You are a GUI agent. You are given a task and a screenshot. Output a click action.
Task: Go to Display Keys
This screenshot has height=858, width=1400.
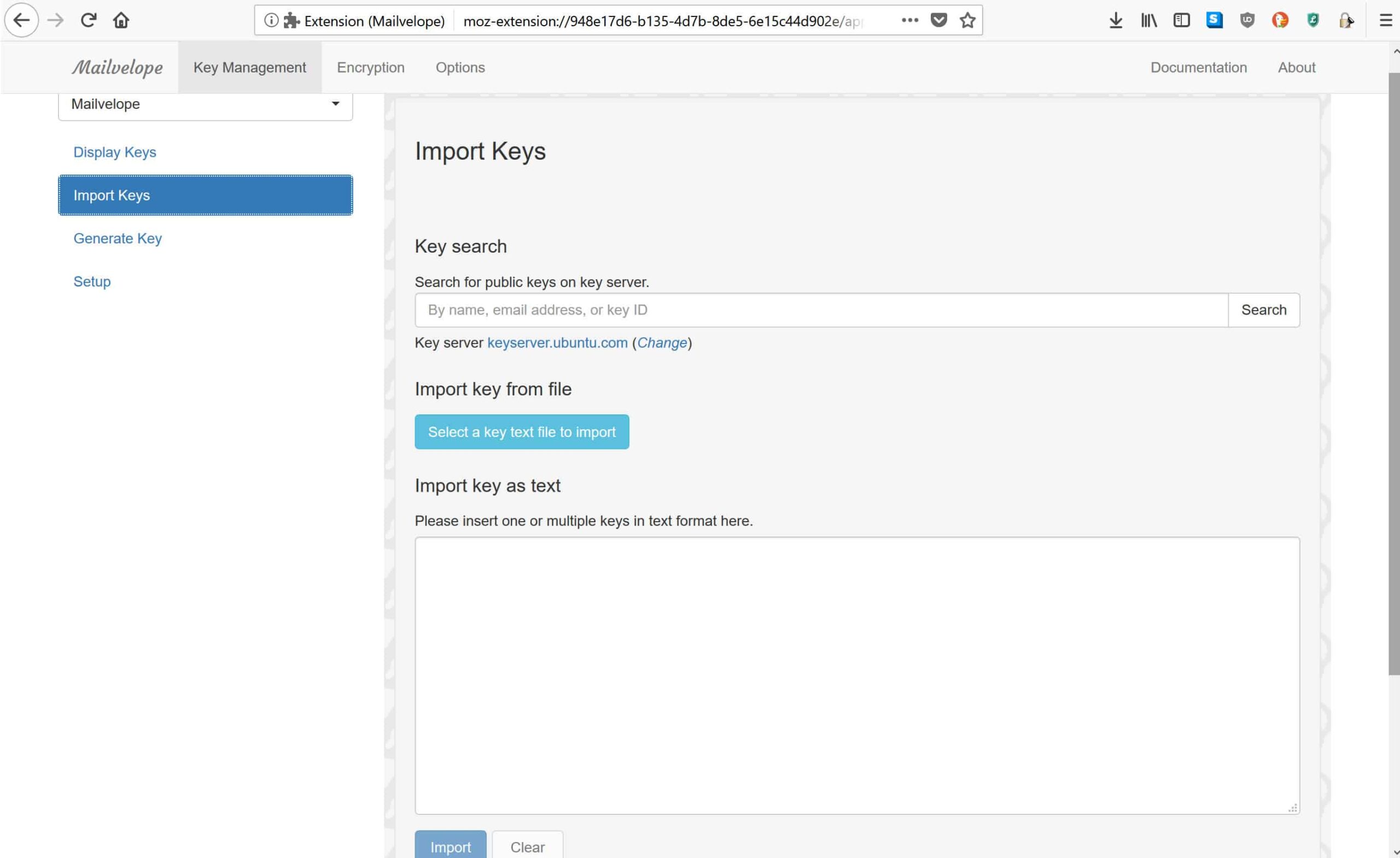tap(115, 152)
